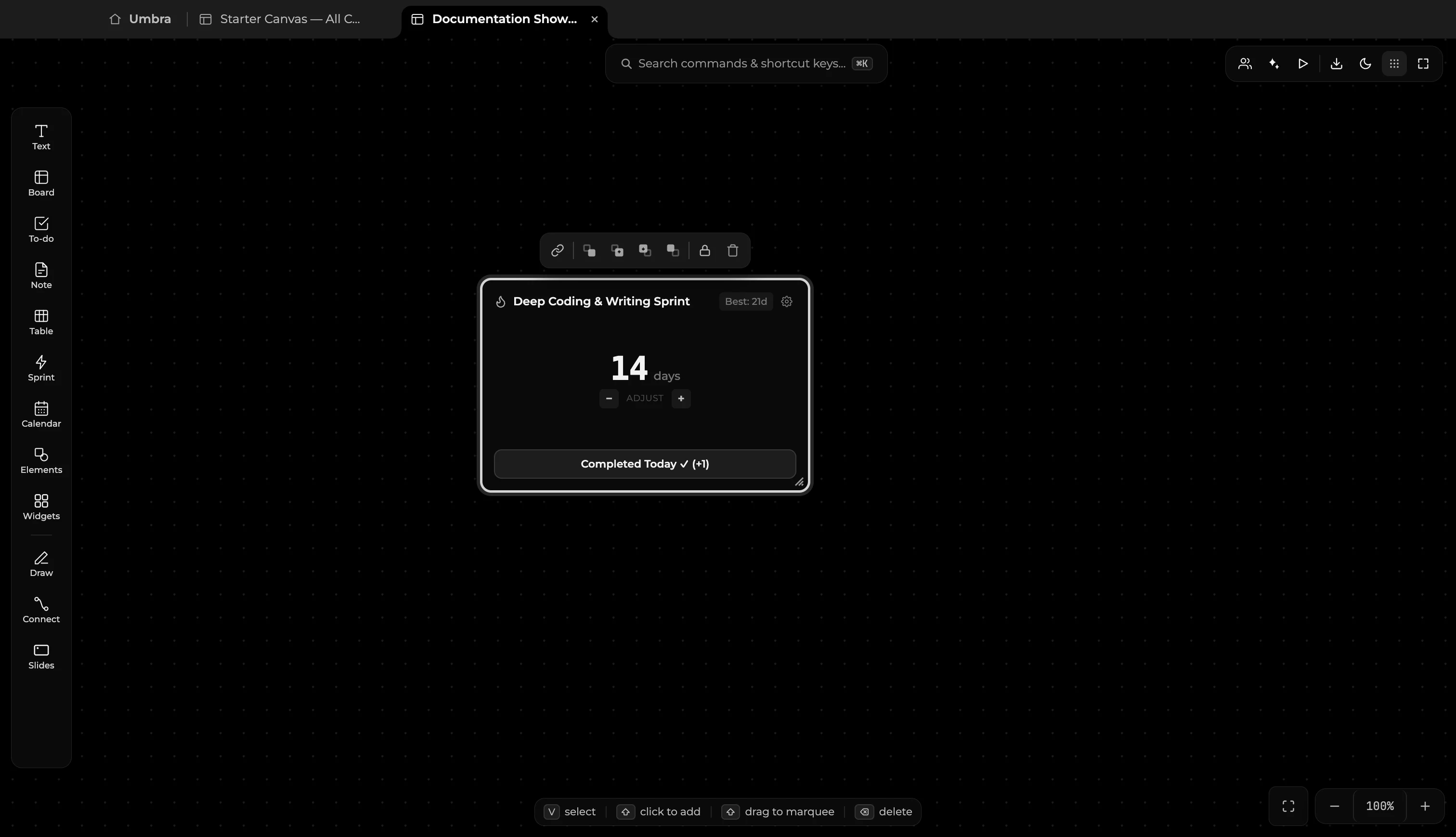Open the Slides tool
This screenshot has width=1456, height=837.
pyautogui.click(x=41, y=657)
